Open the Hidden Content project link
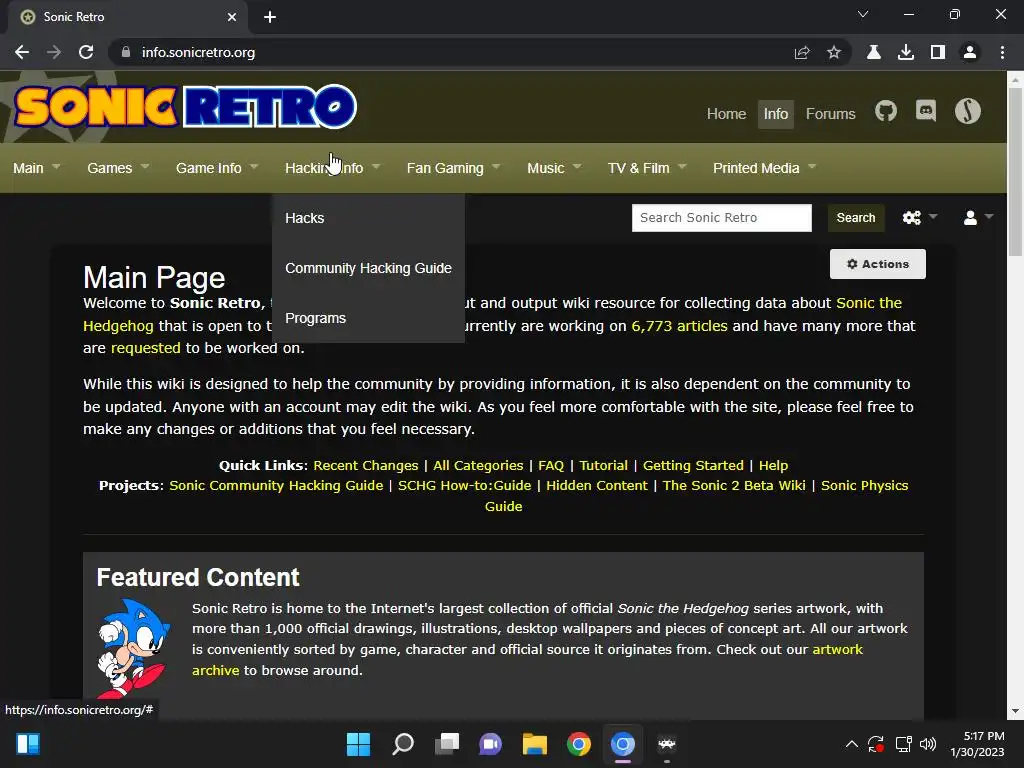The height and width of the screenshot is (768, 1024). (x=597, y=486)
